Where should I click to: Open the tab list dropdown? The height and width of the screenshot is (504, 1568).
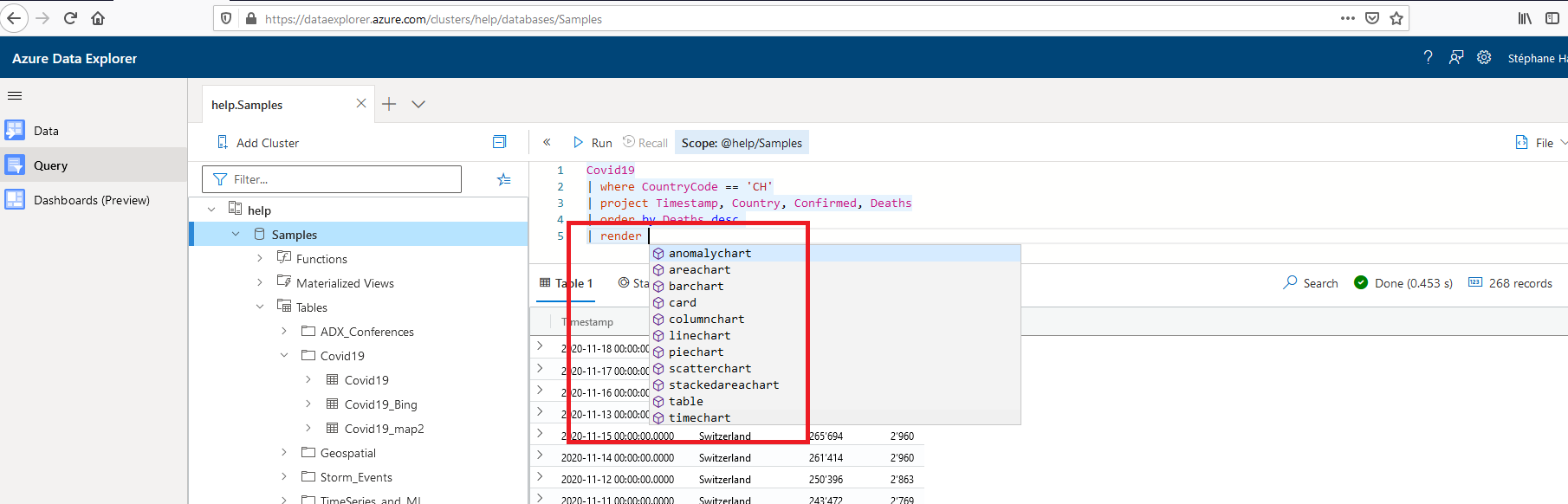coord(418,104)
